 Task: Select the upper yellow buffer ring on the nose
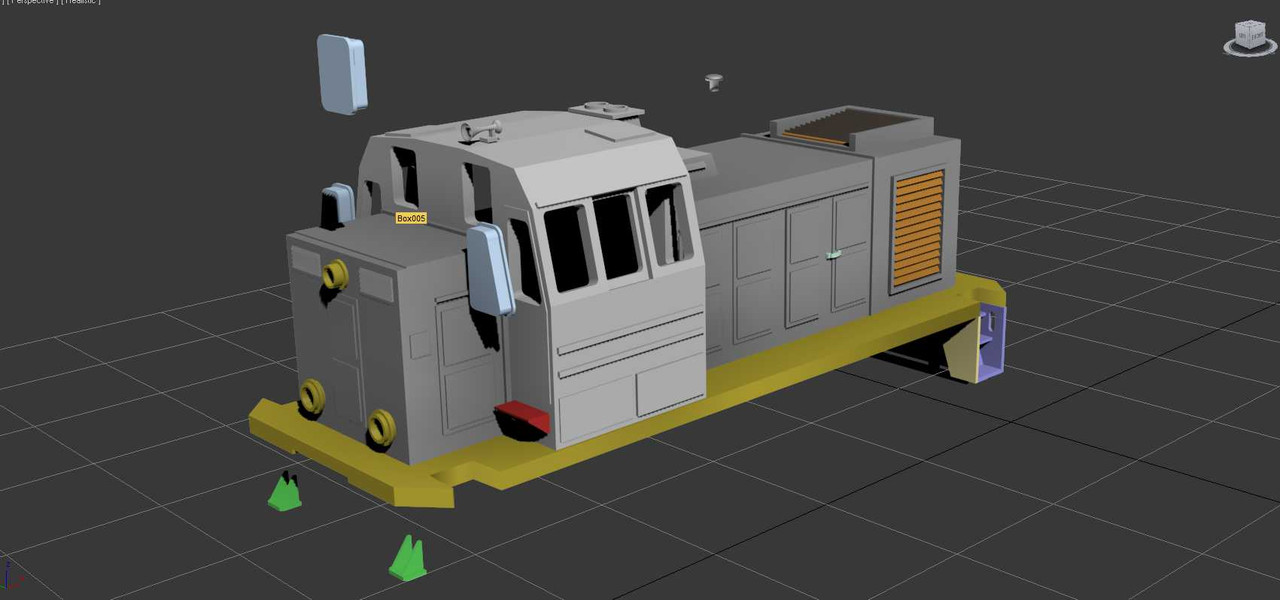click(334, 273)
